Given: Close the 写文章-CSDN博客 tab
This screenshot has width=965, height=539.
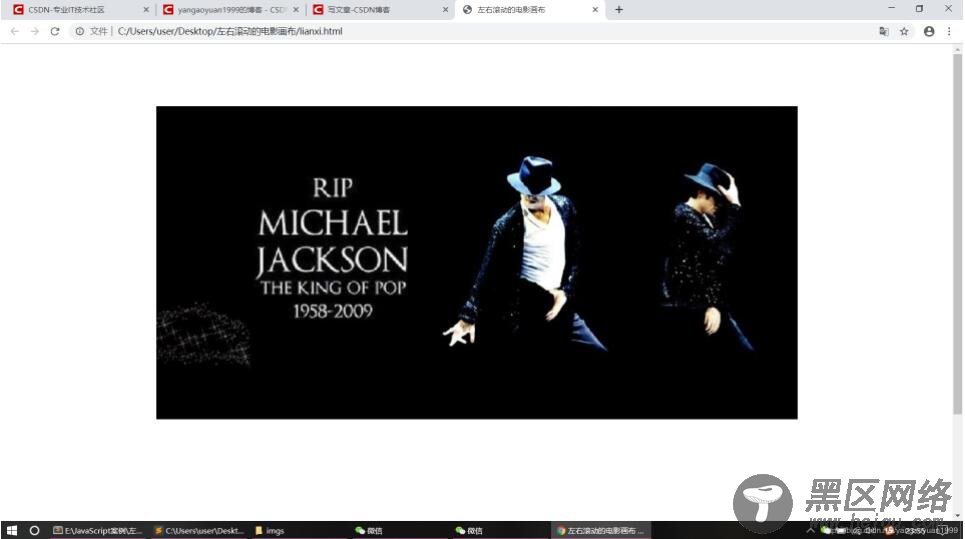Looking at the screenshot, I should click(x=446, y=10).
